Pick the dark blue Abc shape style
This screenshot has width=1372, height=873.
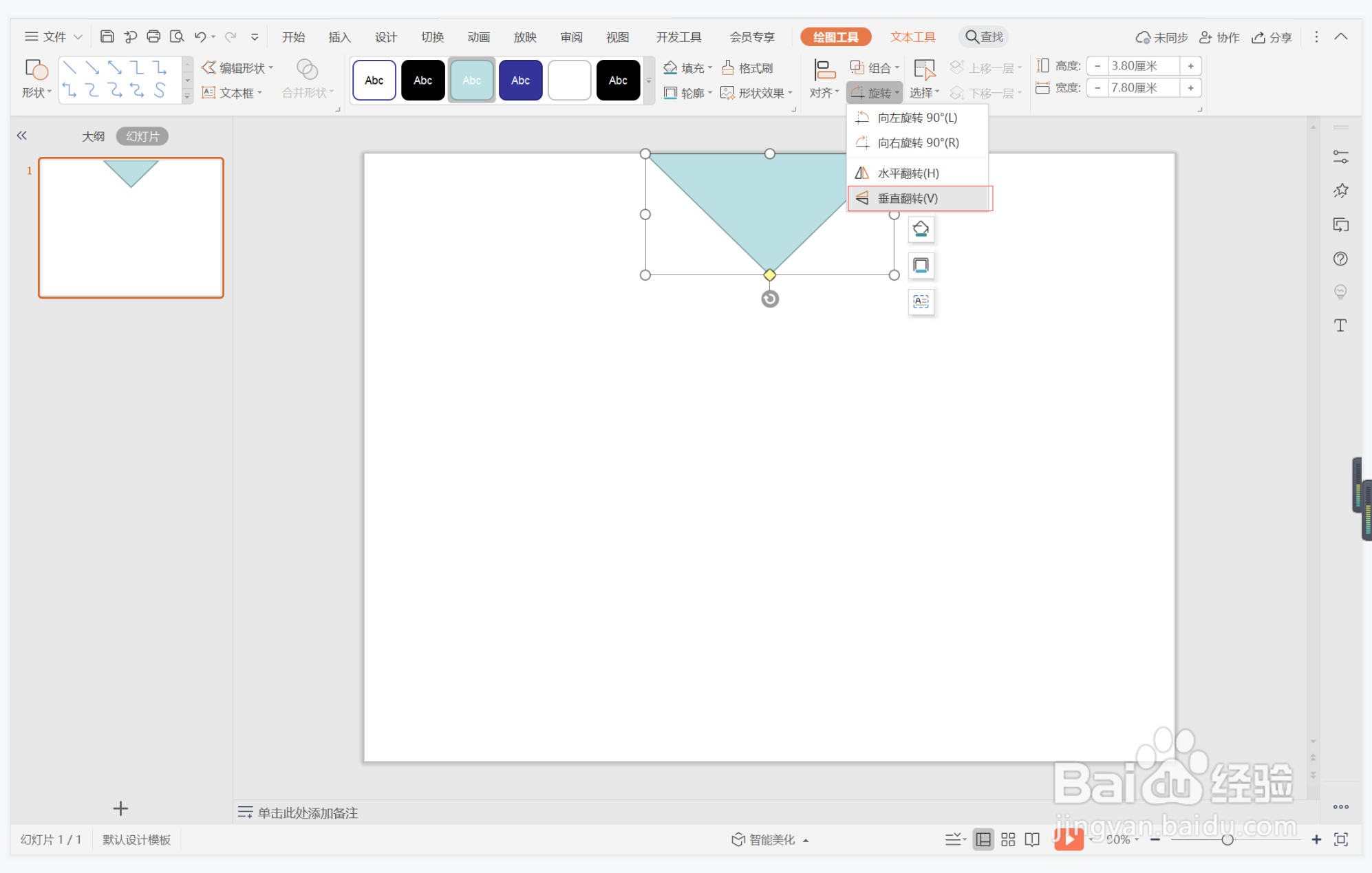520,80
